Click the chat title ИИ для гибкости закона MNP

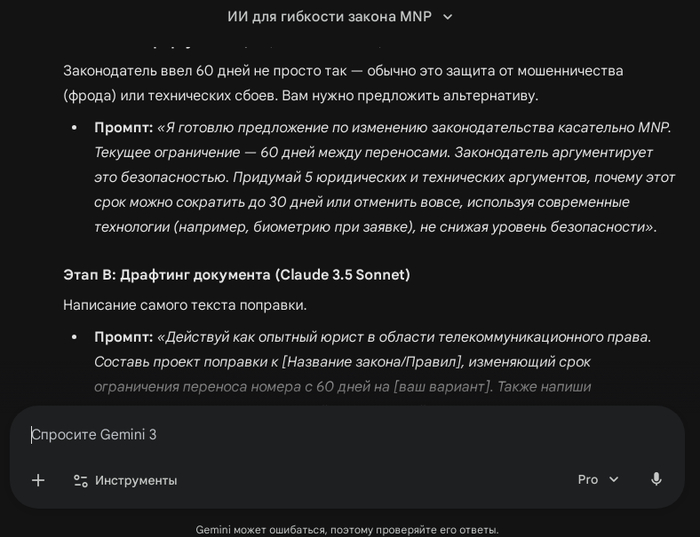(330, 17)
